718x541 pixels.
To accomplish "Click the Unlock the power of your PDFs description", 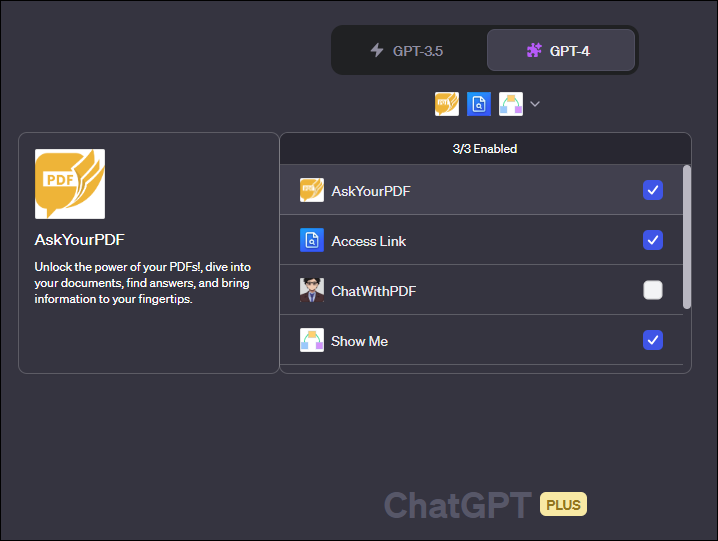I will coord(143,283).
